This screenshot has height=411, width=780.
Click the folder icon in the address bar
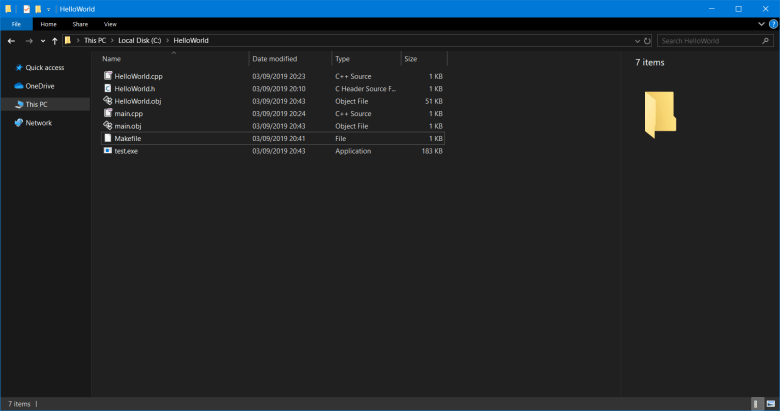(68, 40)
